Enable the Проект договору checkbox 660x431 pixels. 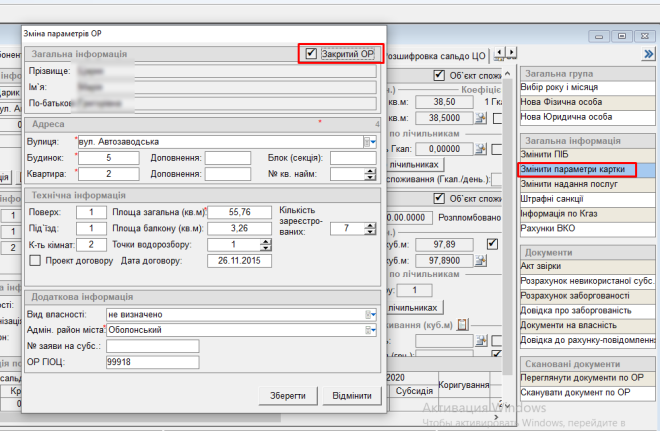click(36, 261)
